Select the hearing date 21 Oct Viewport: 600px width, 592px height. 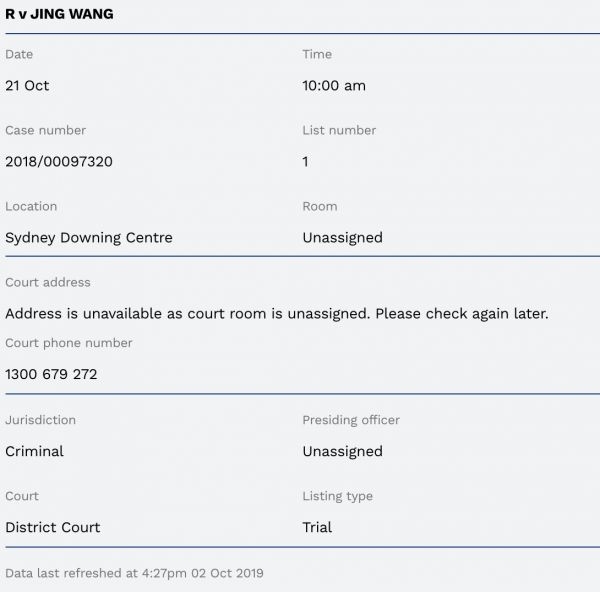tap(27, 86)
